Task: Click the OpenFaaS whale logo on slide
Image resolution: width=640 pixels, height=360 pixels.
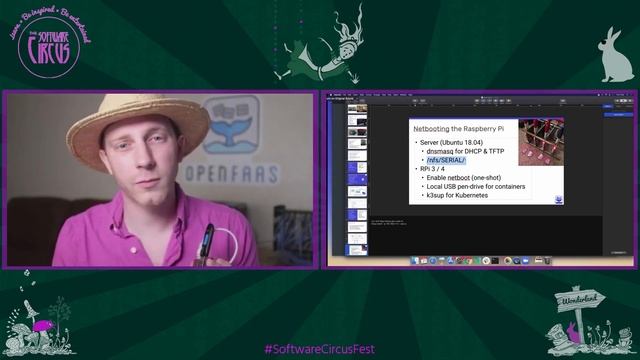Action: [559, 200]
